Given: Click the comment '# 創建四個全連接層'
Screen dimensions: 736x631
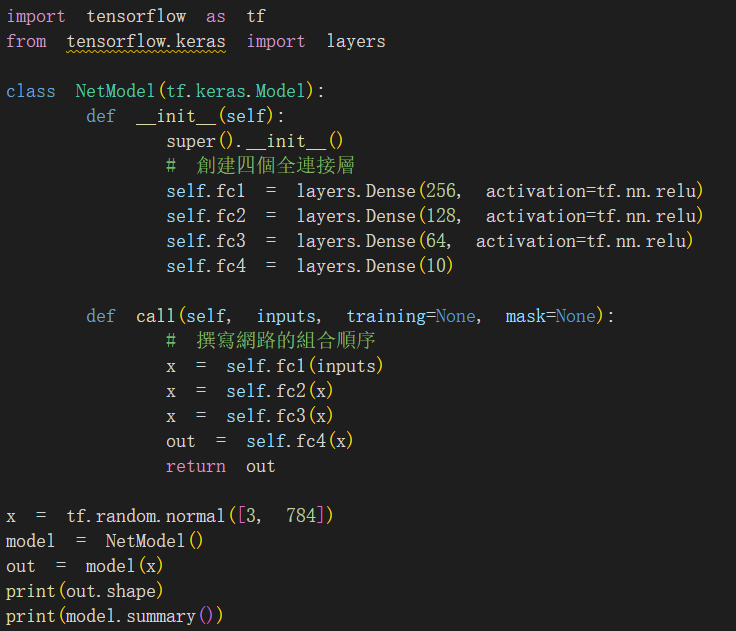Looking at the screenshot, I should click(261, 166).
